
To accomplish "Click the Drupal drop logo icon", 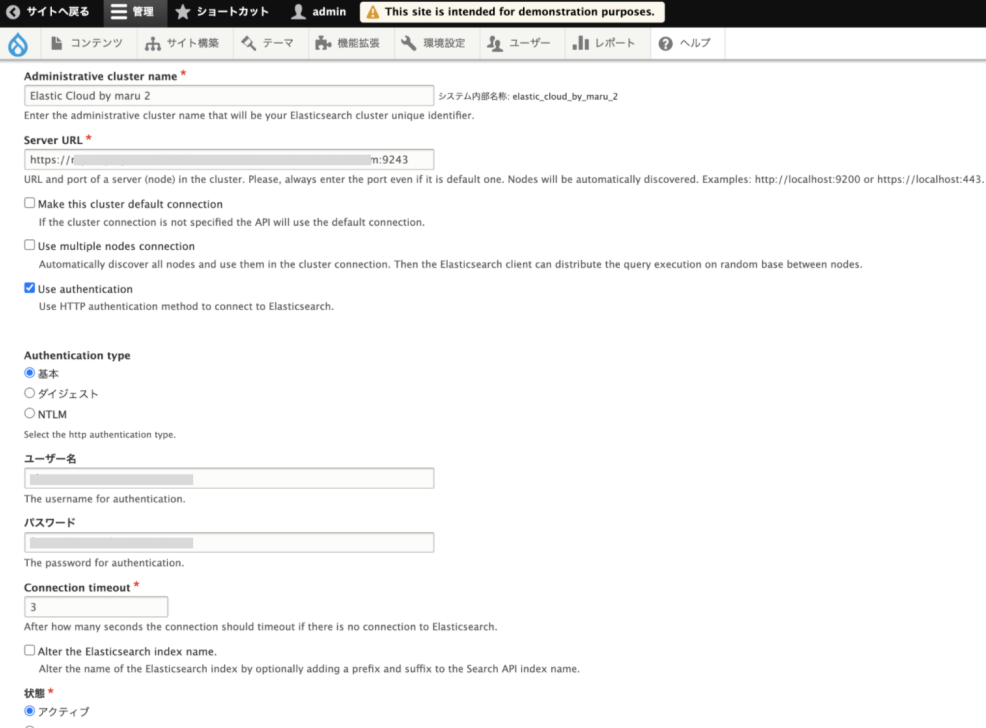I will coord(18,44).
